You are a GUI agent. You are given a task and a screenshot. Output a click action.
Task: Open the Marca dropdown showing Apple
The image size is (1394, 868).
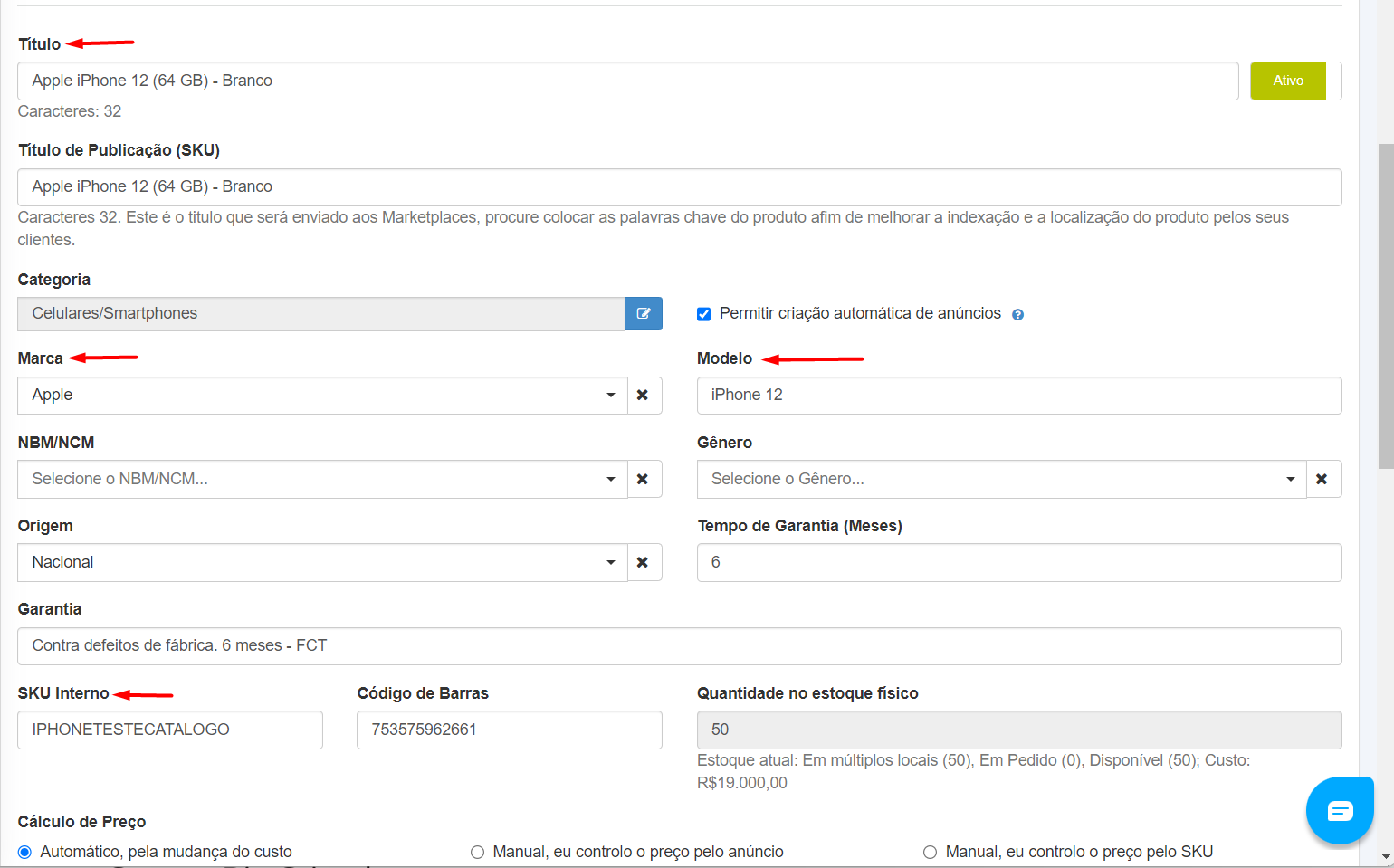(x=322, y=396)
